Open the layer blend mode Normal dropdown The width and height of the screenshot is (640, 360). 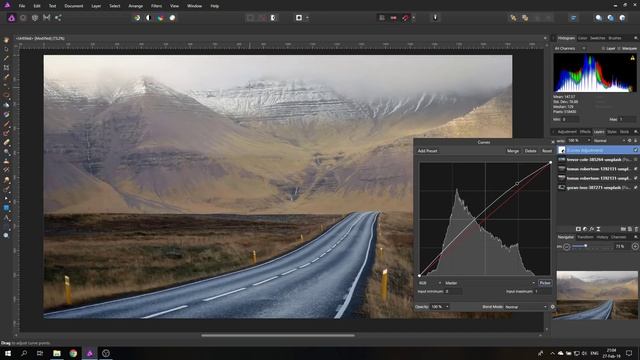(x=609, y=140)
